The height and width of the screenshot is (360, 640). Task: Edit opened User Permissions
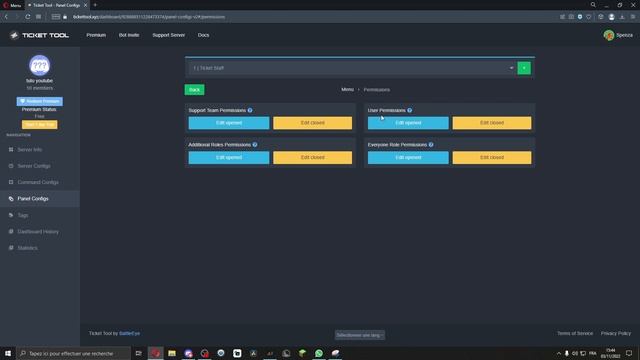coord(408,123)
